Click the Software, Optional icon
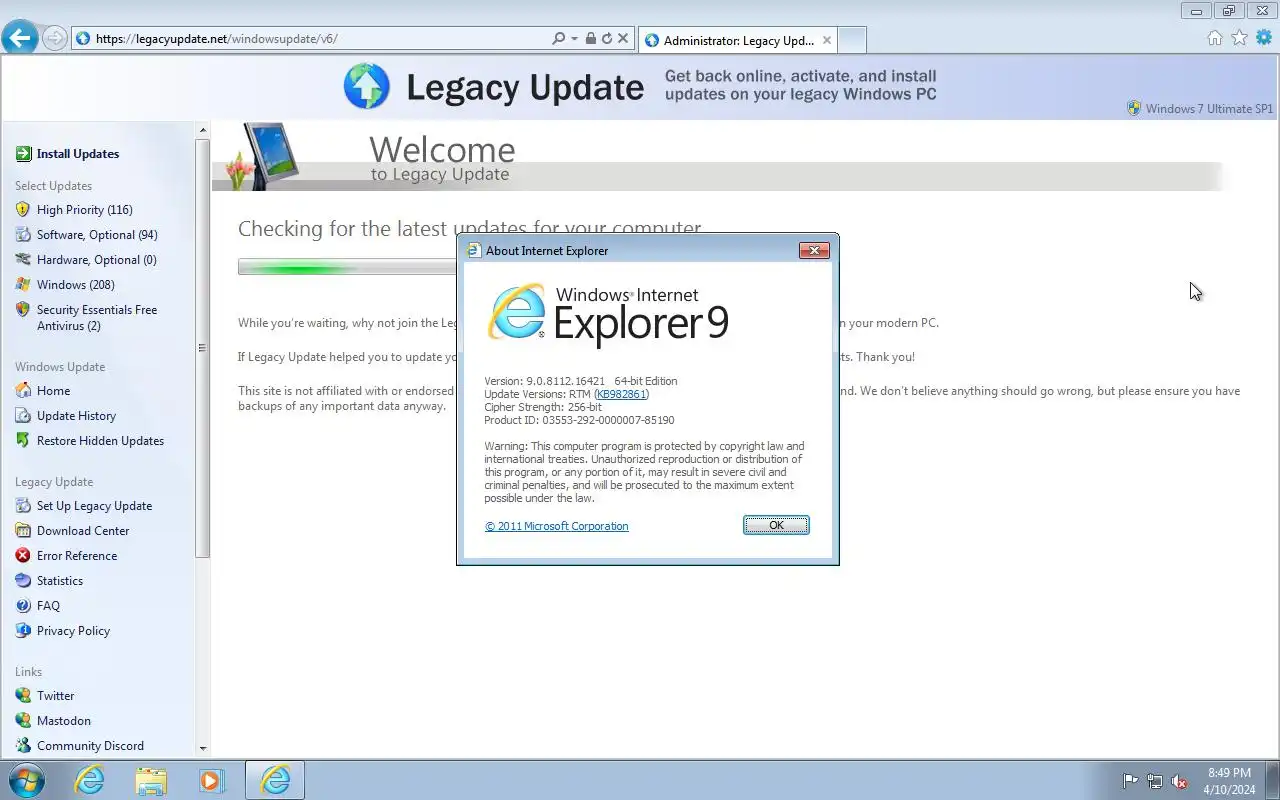This screenshot has height=800, width=1280. [23, 234]
